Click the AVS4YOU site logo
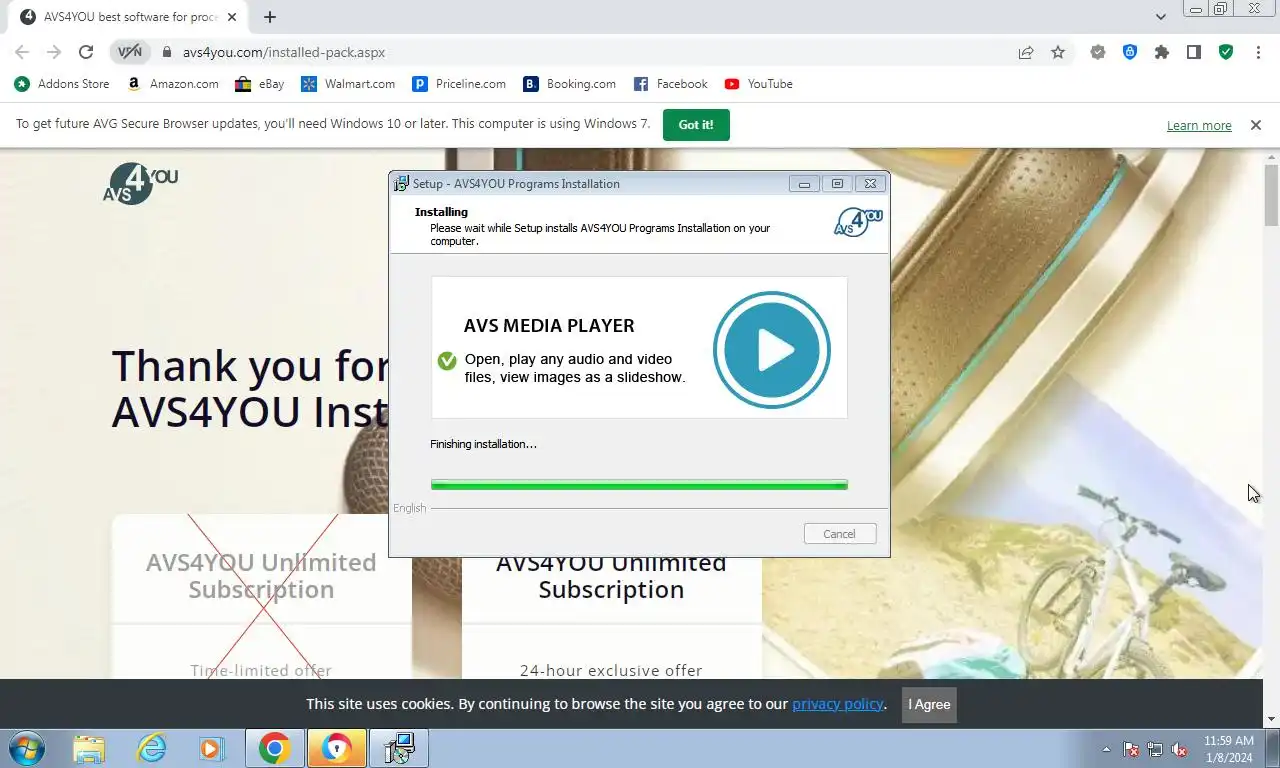 (x=141, y=183)
